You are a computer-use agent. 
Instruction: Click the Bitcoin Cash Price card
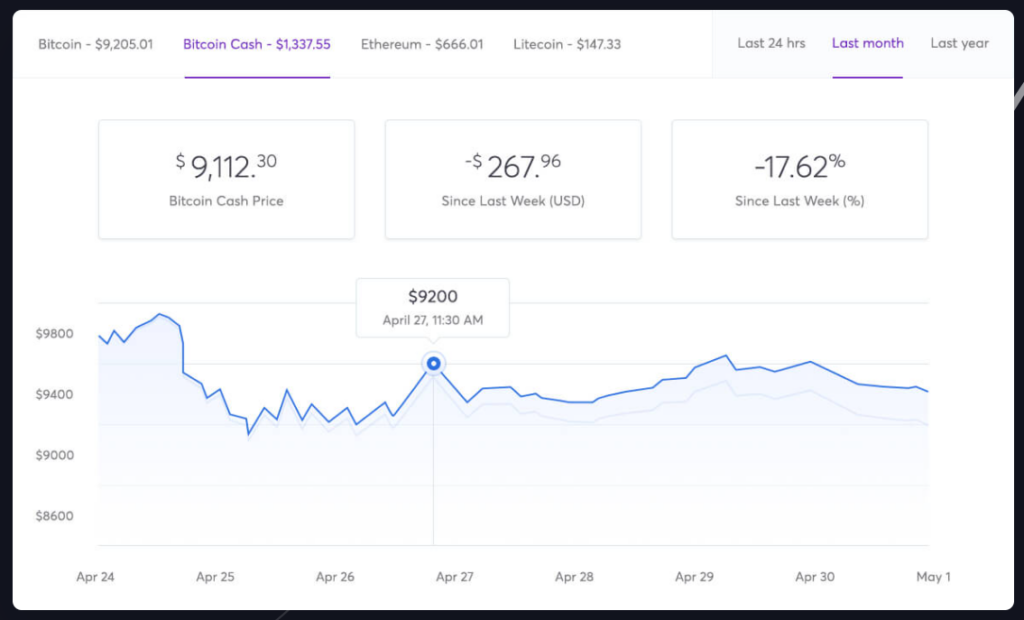(226, 179)
